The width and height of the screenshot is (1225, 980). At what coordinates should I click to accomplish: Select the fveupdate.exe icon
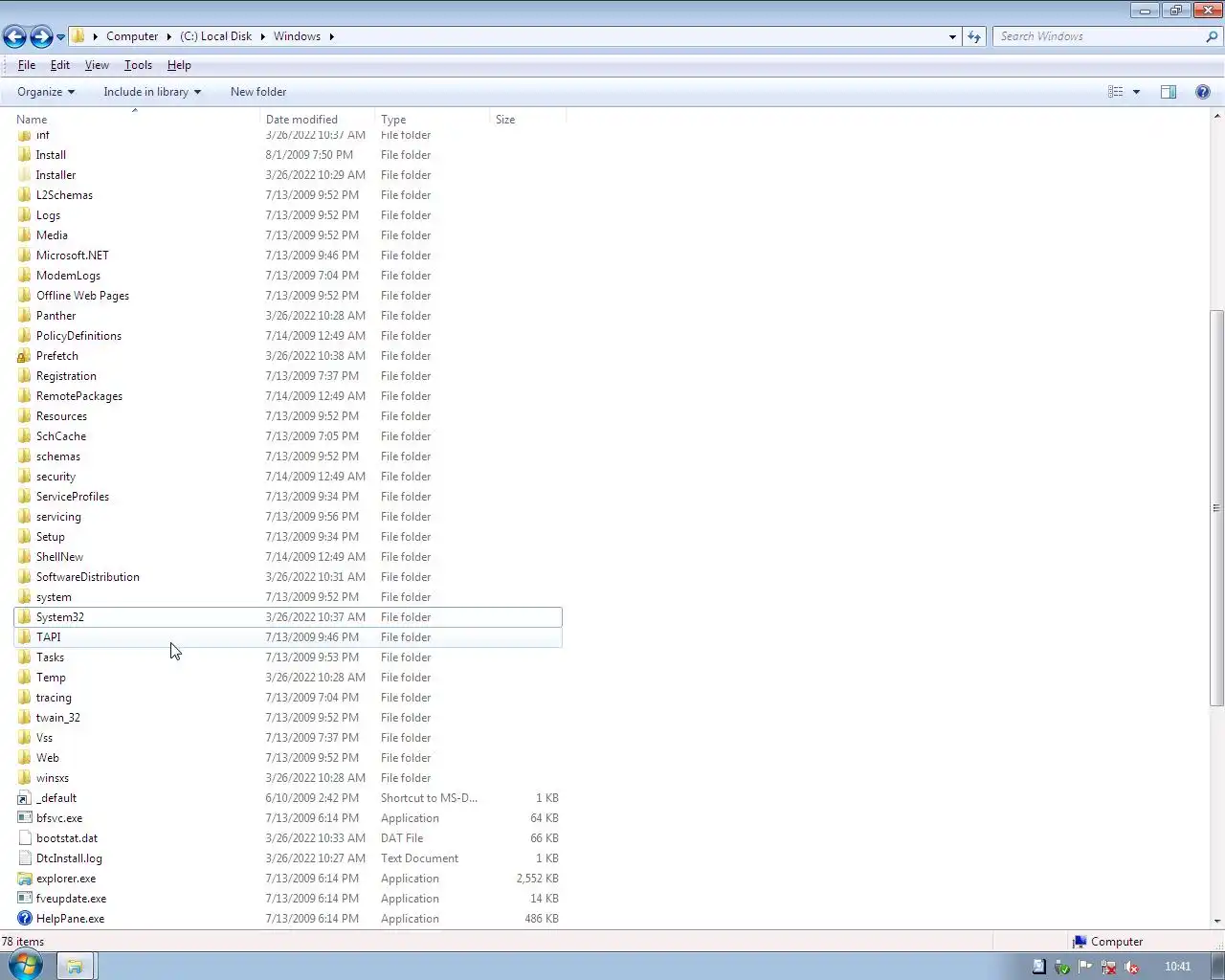click(x=25, y=899)
